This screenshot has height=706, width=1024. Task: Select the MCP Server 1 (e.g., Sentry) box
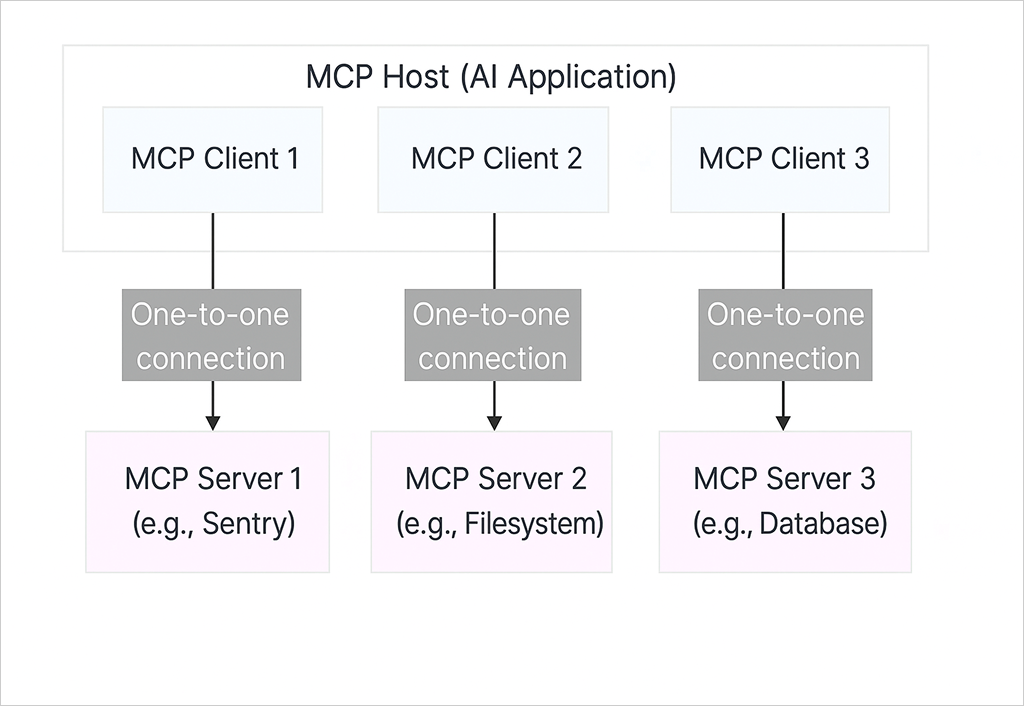point(208,502)
